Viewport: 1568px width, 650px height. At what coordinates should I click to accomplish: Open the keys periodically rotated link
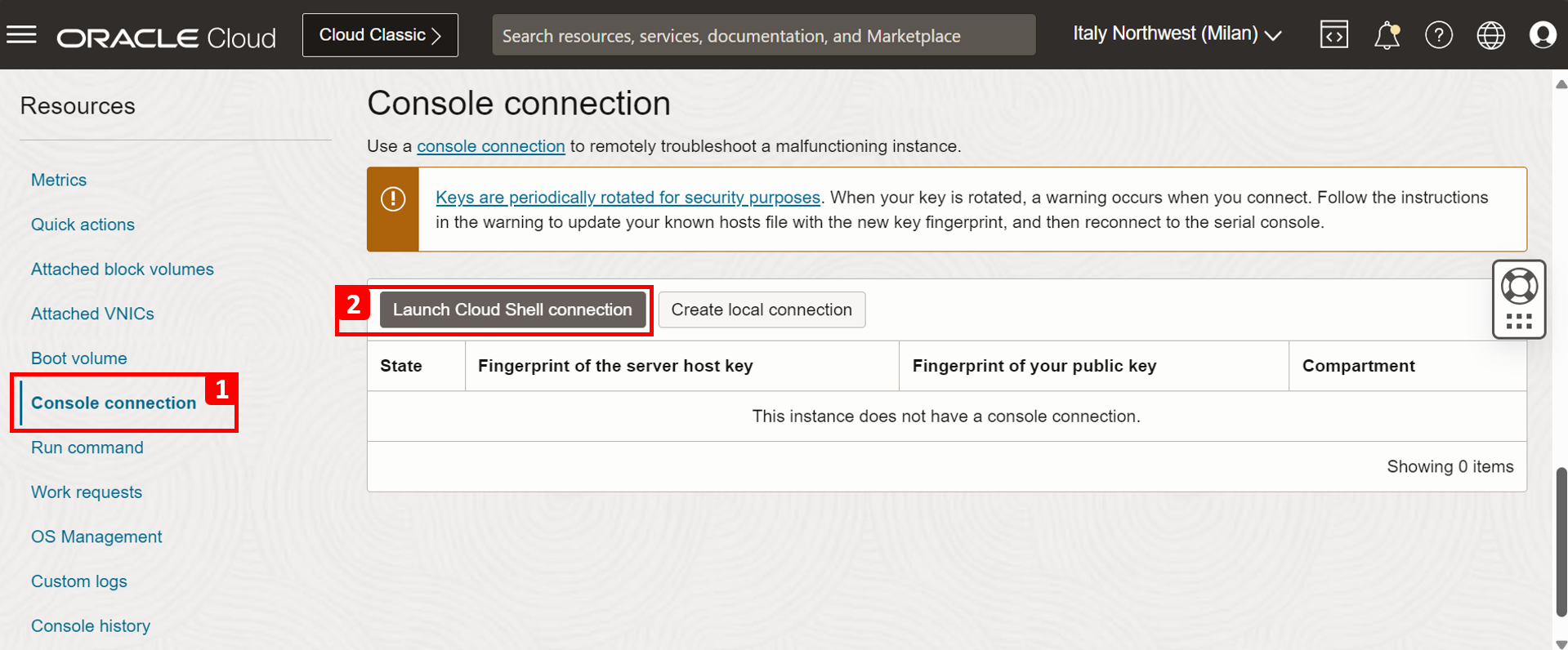(628, 198)
